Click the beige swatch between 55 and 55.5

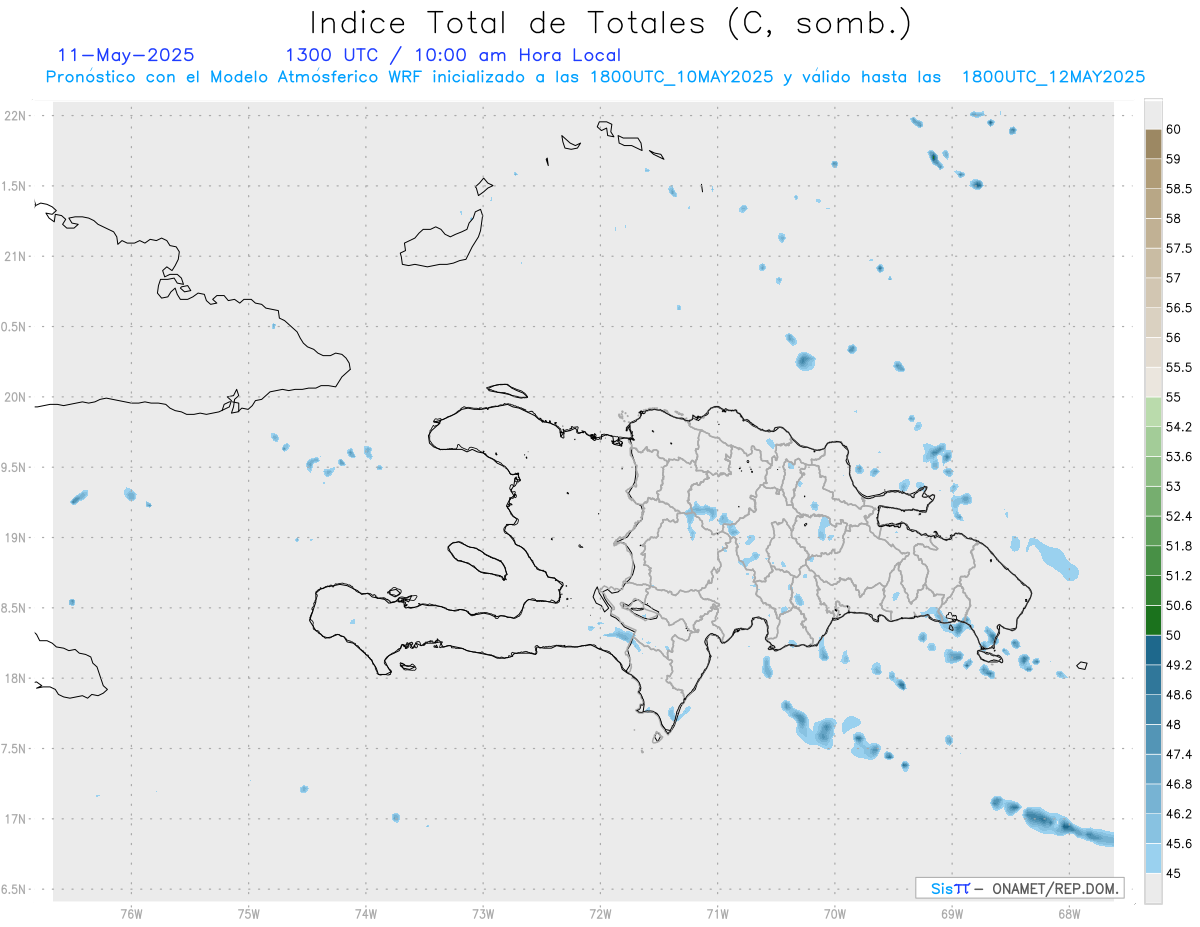[1153, 383]
